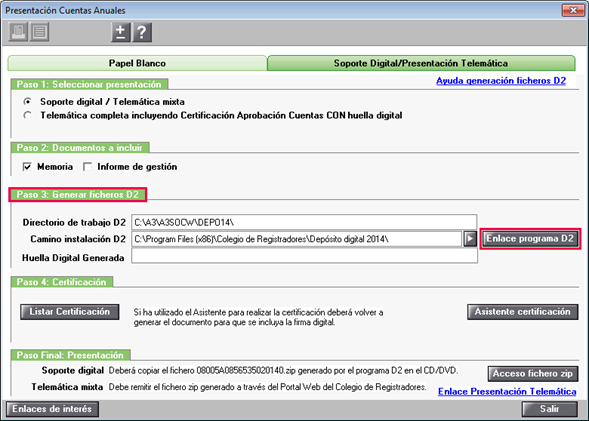The height and width of the screenshot is (421, 589).
Task: Click the Acceso fichero zip button
Action: (x=533, y=374)
